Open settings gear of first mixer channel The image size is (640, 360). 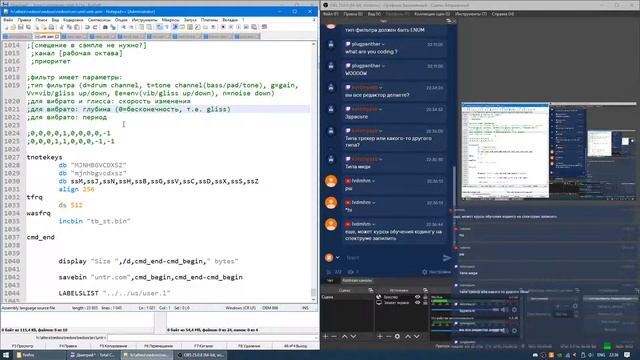click(514, 310)
